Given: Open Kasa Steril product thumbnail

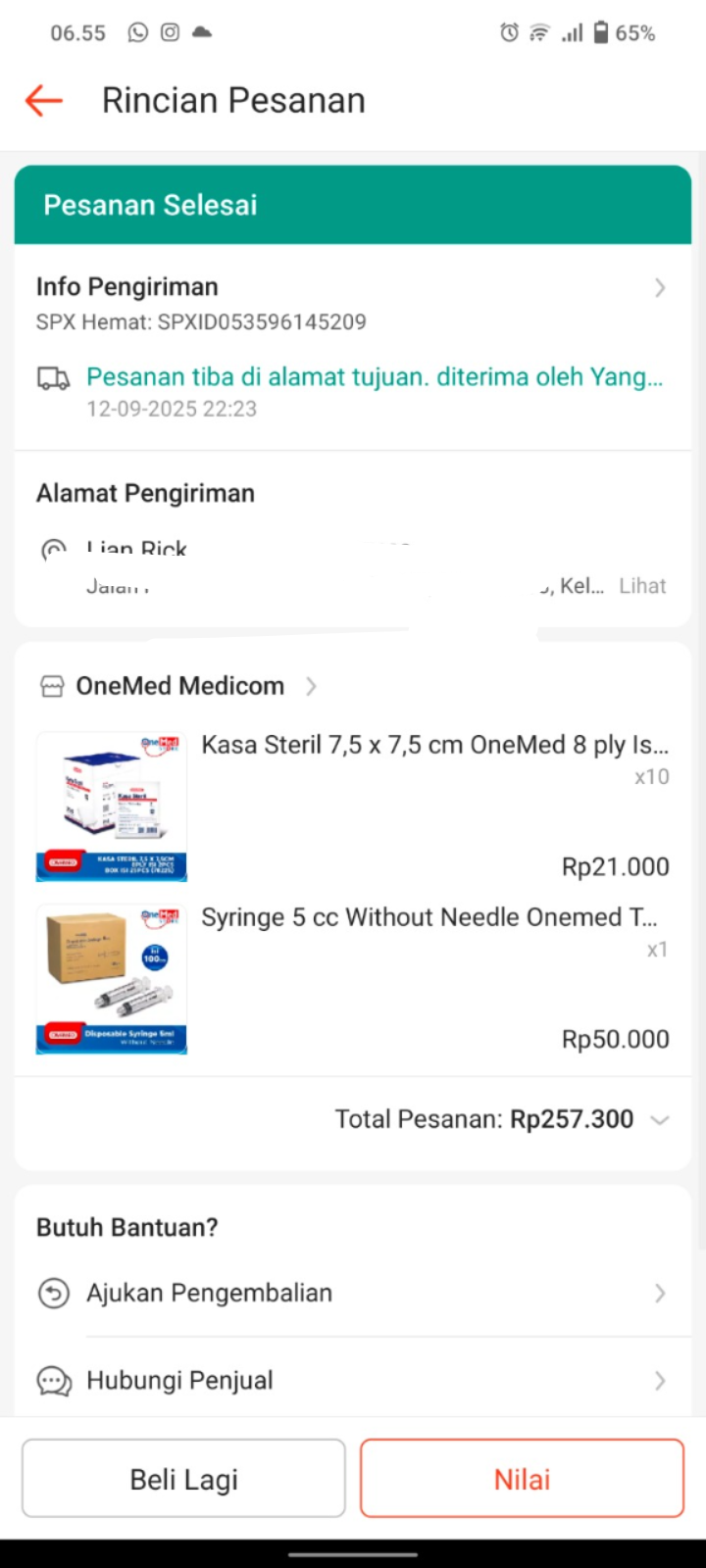Looking at the screenshot, I should (x=112, y=807).
